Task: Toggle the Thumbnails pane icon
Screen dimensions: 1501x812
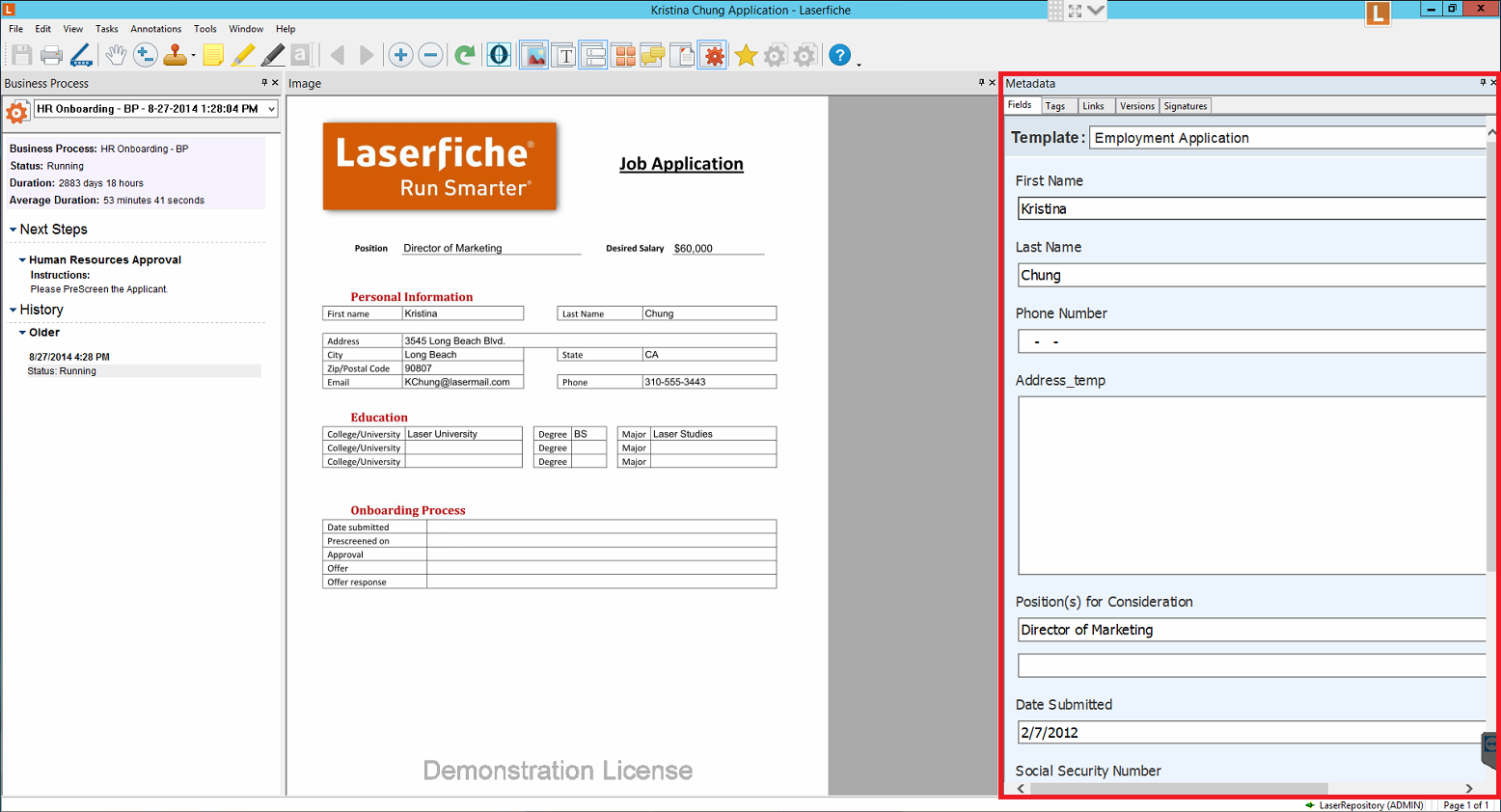Action: (x=624, y=55)
